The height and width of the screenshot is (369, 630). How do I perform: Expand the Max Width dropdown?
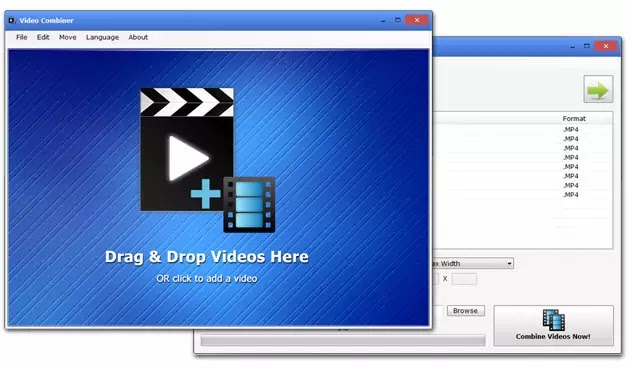pyautogui.click(x=472, y=264)
